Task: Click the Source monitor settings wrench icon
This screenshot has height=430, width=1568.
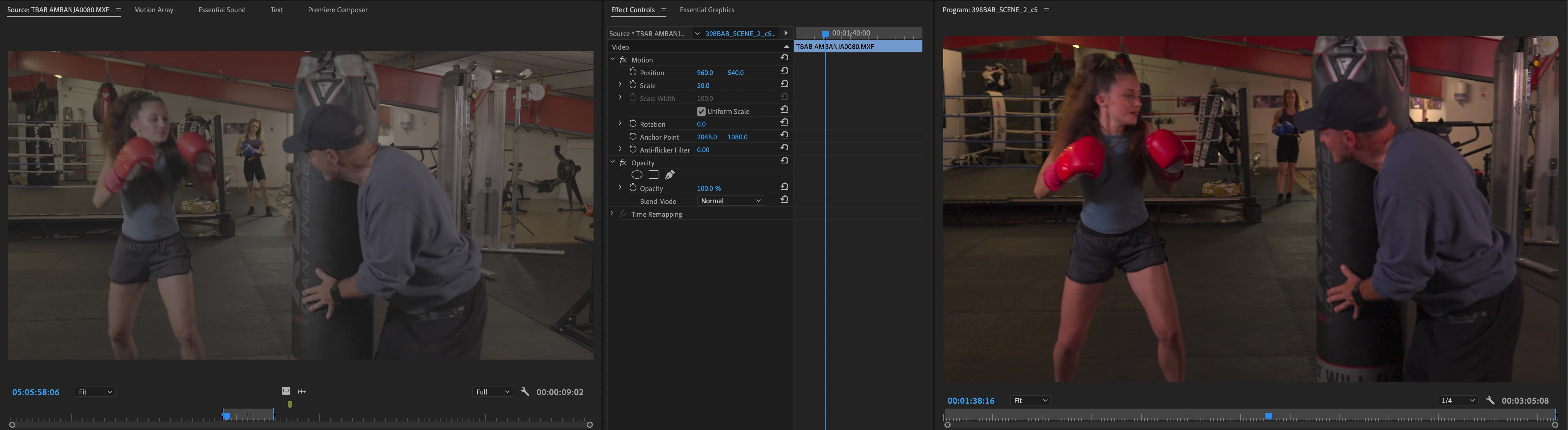Action: click(525, 392)
